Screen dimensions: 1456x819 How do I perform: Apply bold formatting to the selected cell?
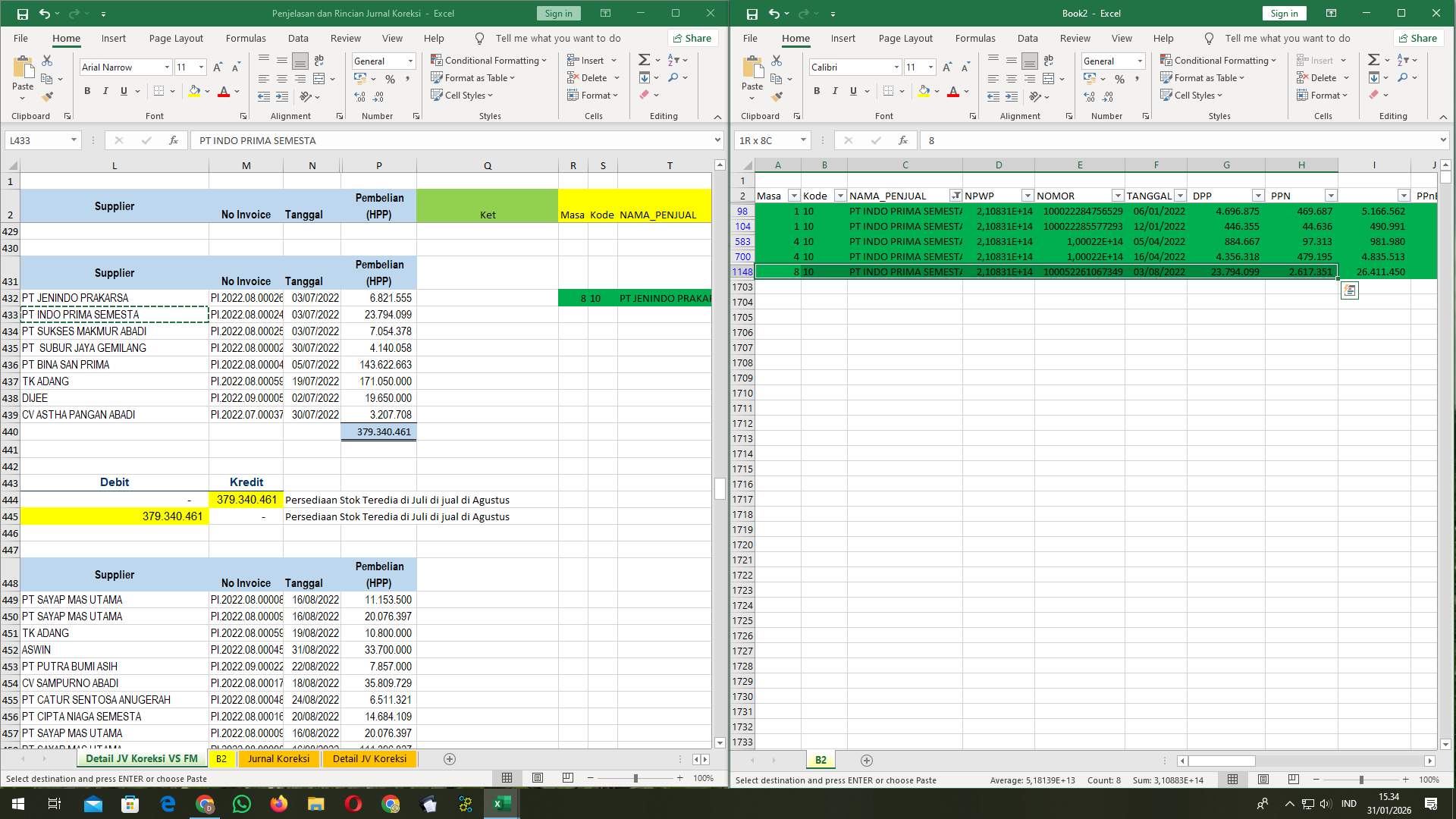(x=86, y=91)
